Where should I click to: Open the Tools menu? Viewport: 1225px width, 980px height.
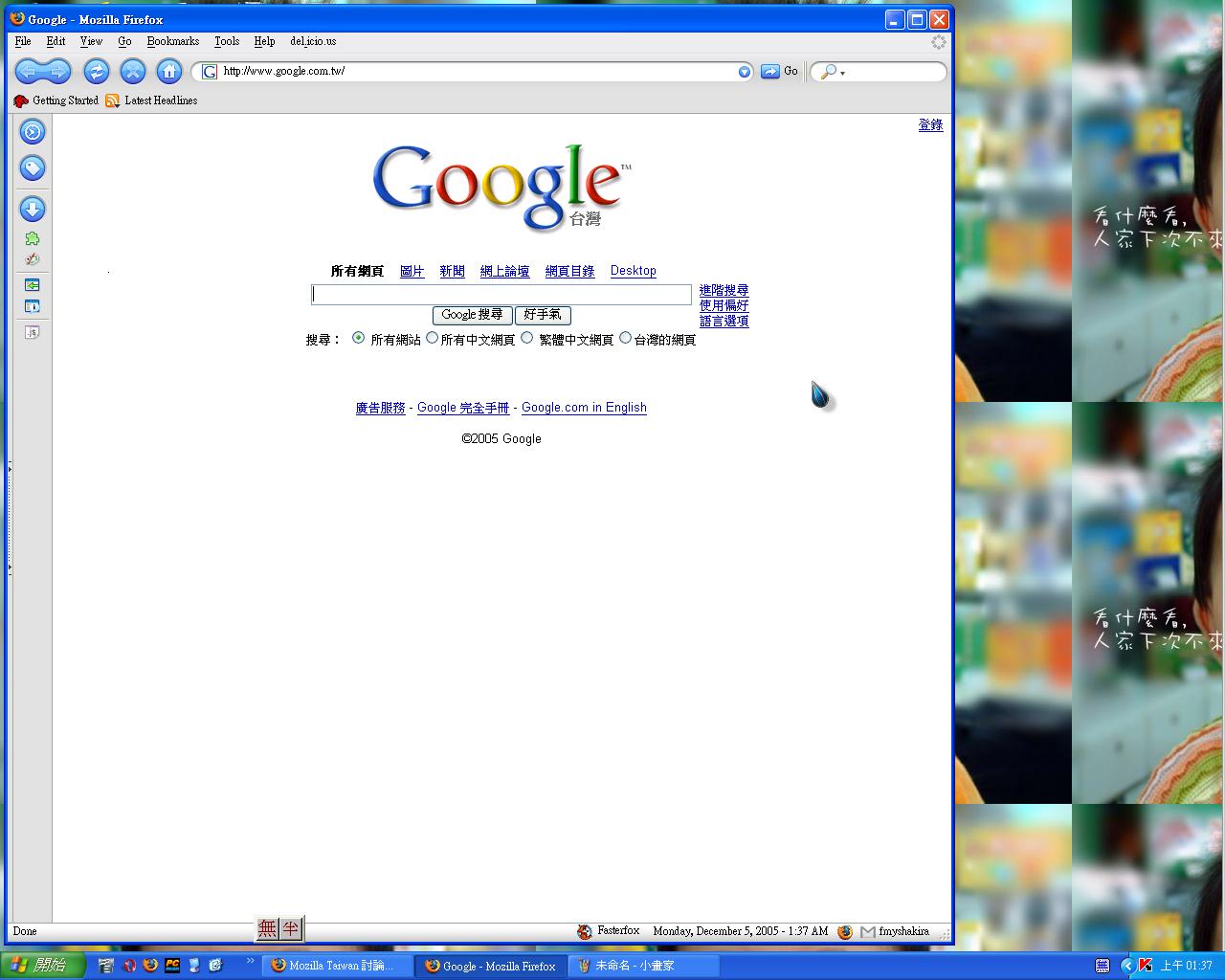click(226, 41)
